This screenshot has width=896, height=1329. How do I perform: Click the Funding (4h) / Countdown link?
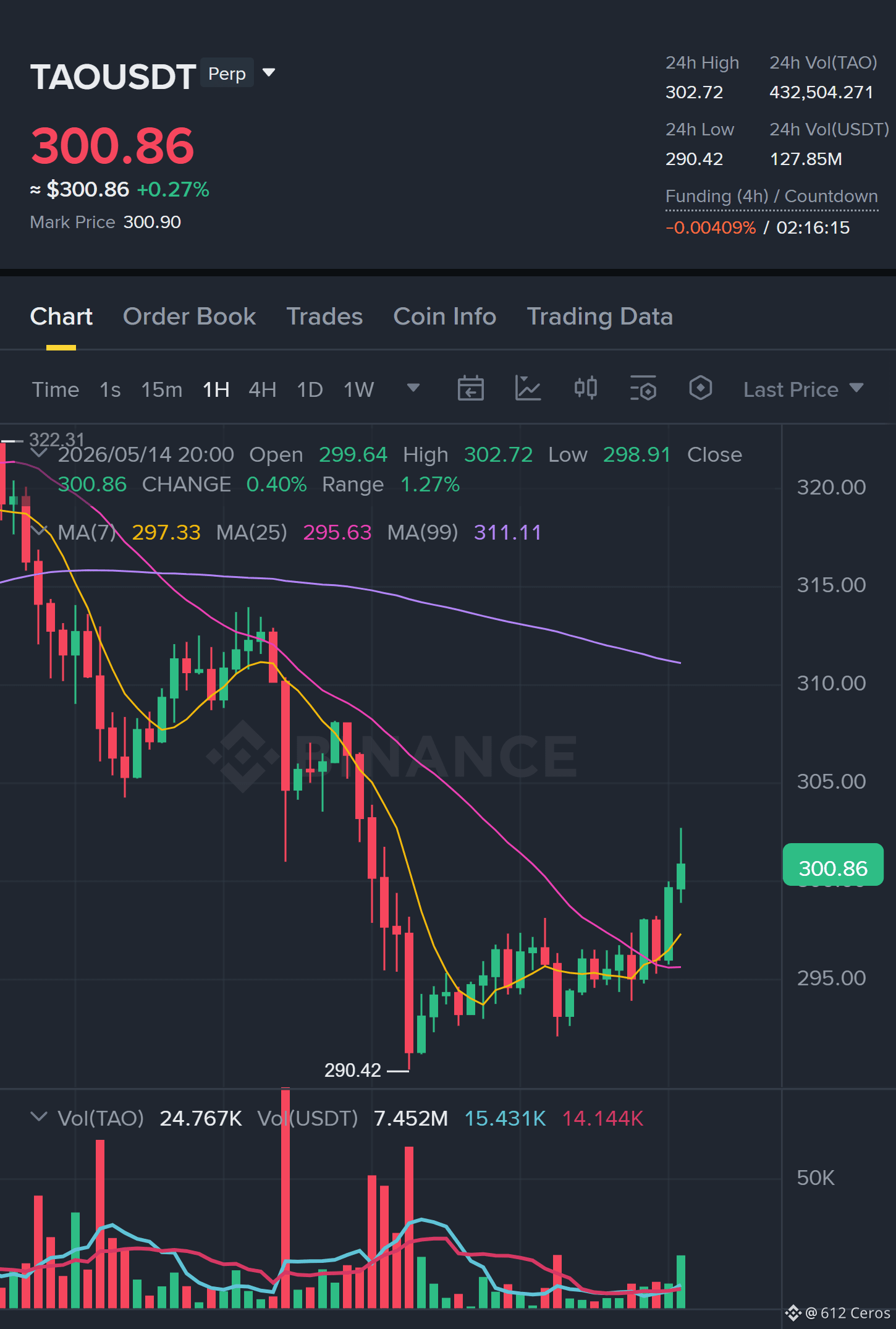click(771, 197)
